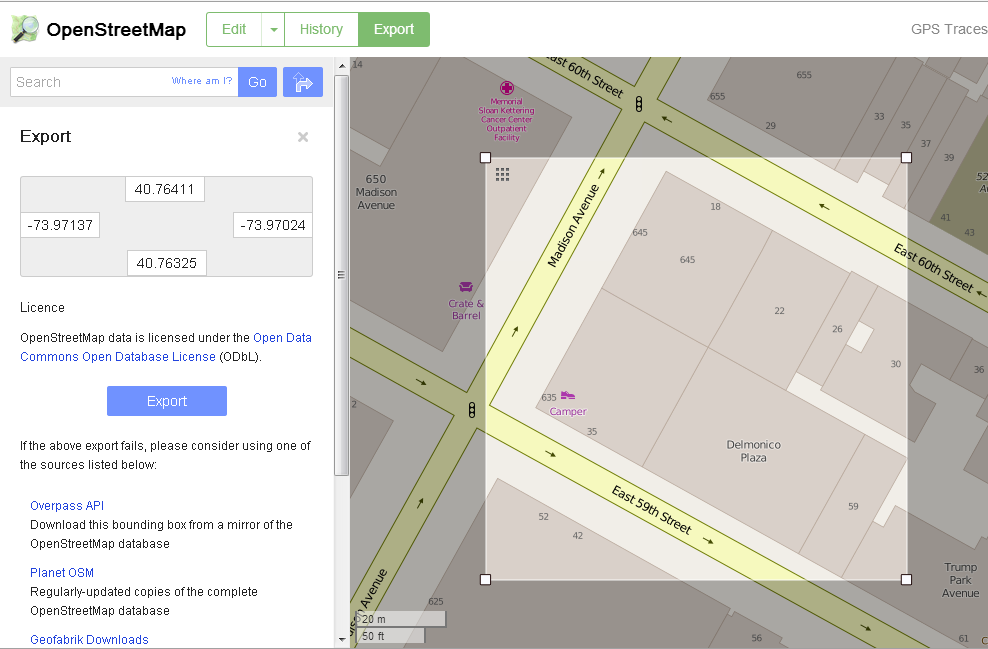Click the Madison Avenue street label
The height and width of the screenshot is (649, 988).
572,226
